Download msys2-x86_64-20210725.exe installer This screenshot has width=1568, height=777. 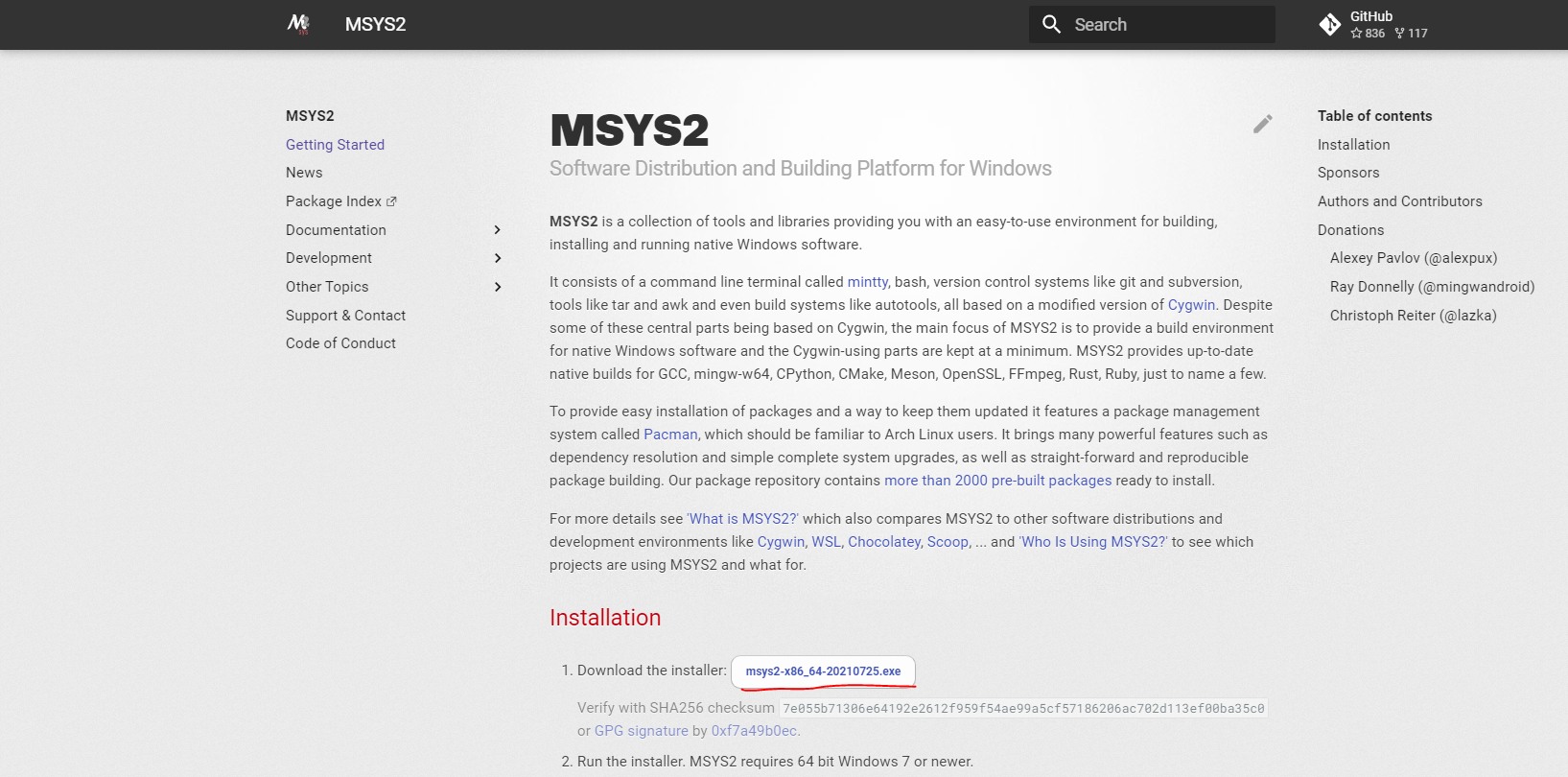click(823, 671)
